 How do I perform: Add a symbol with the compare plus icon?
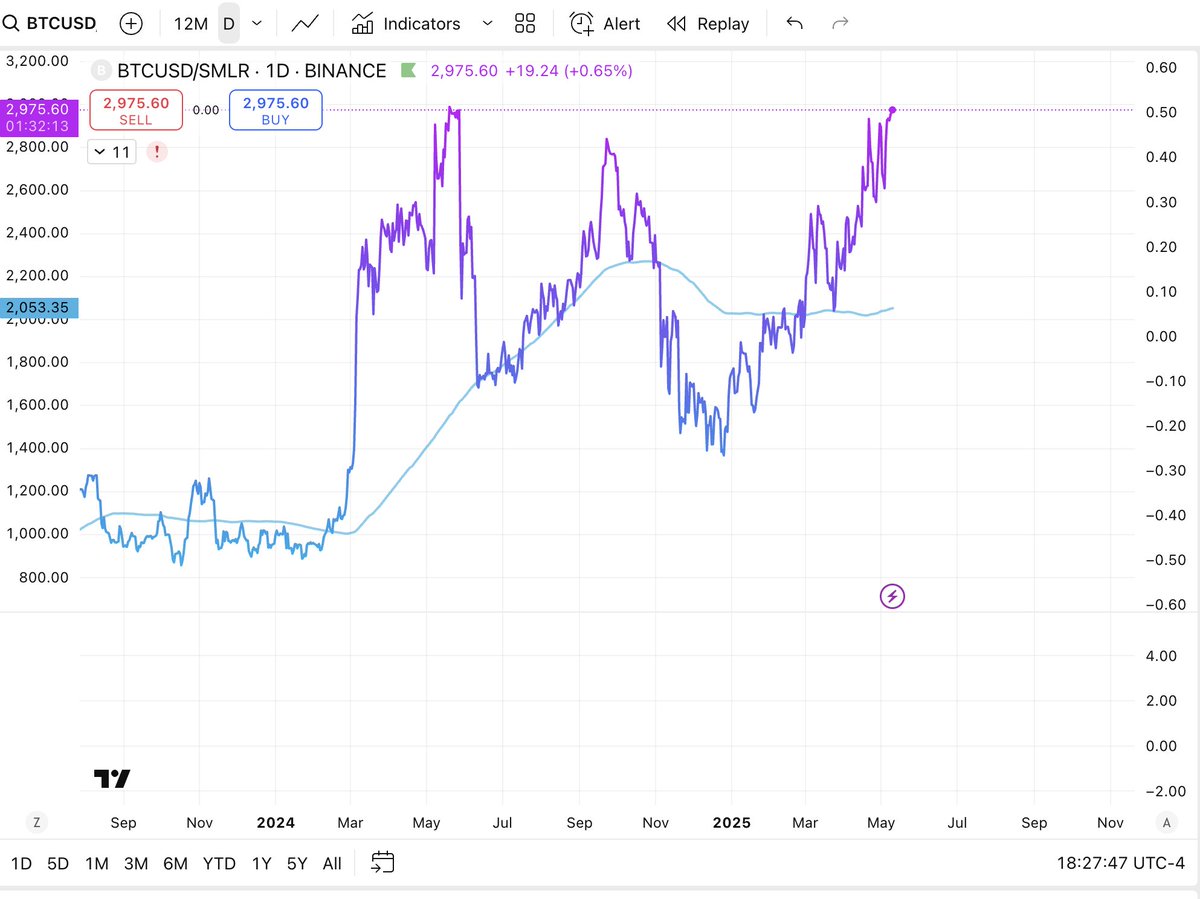pos(131,23)
